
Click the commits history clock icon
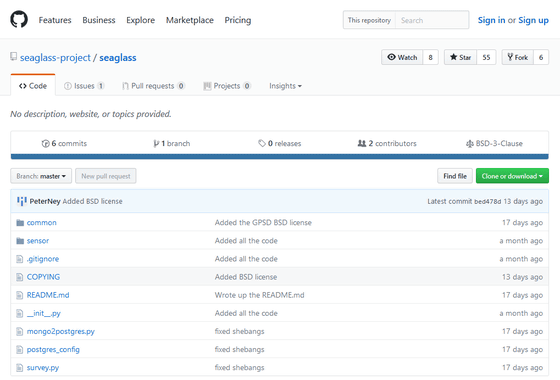[x=45, y=144]
